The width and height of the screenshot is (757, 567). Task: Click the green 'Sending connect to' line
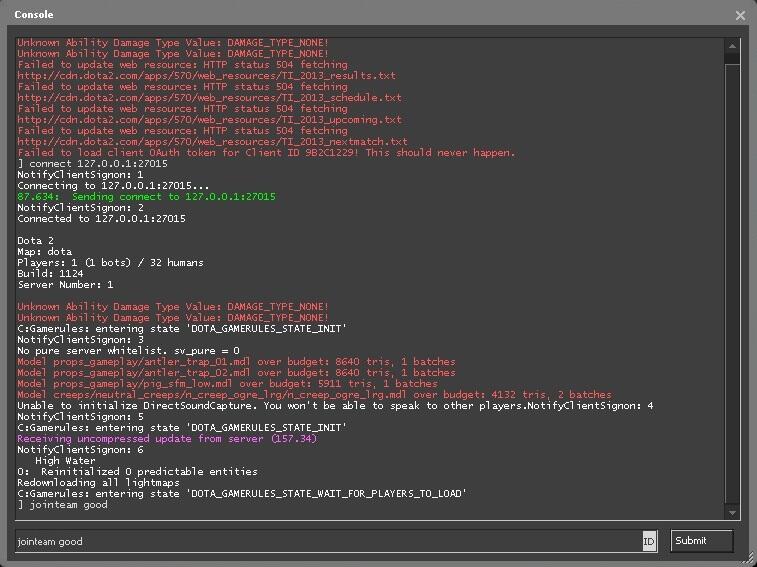pyautogui.click(x=146, y=197)
